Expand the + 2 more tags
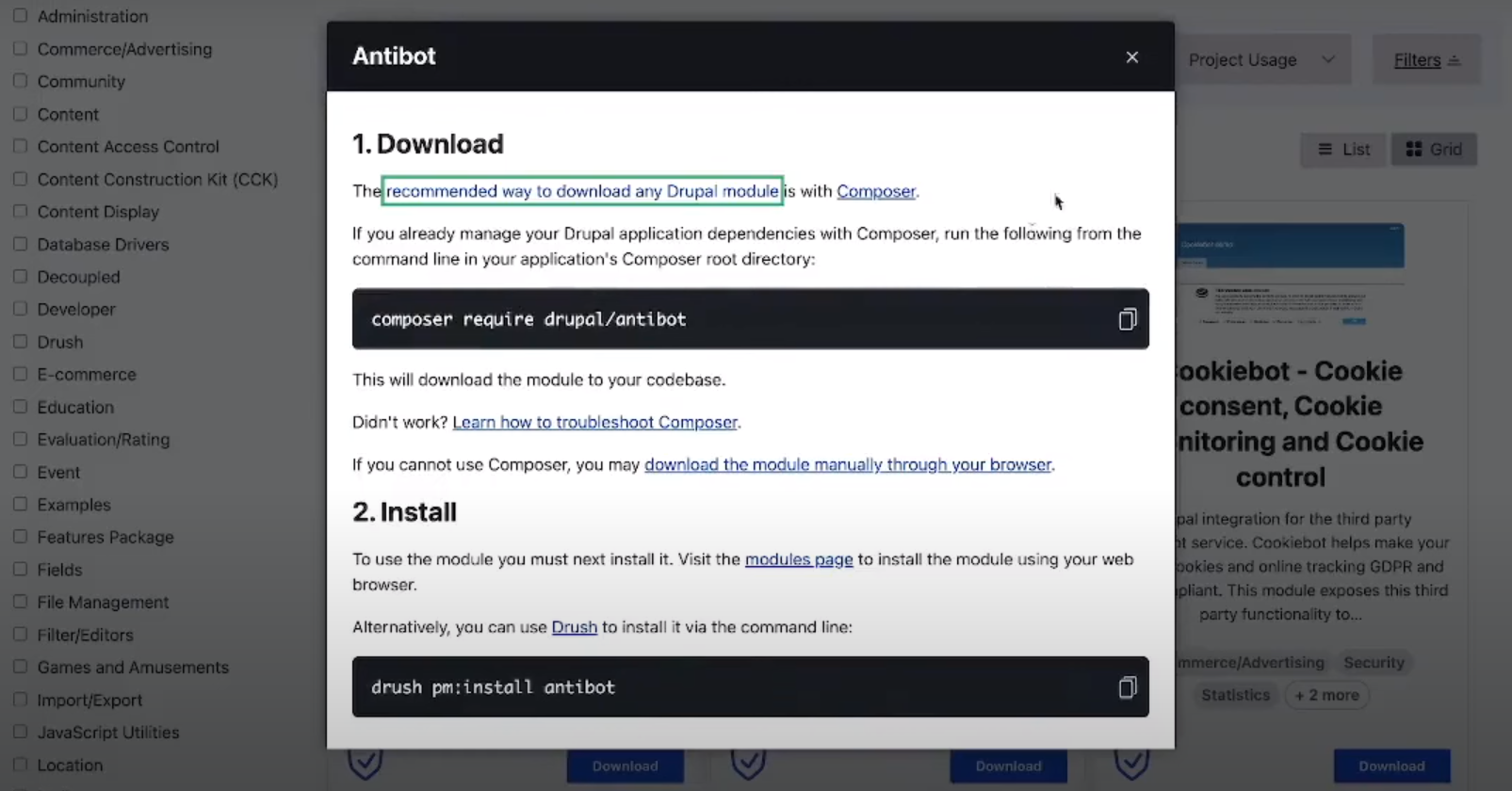Image resolution: width=1512 pixels, height=791 pixels. (1326, 695)
